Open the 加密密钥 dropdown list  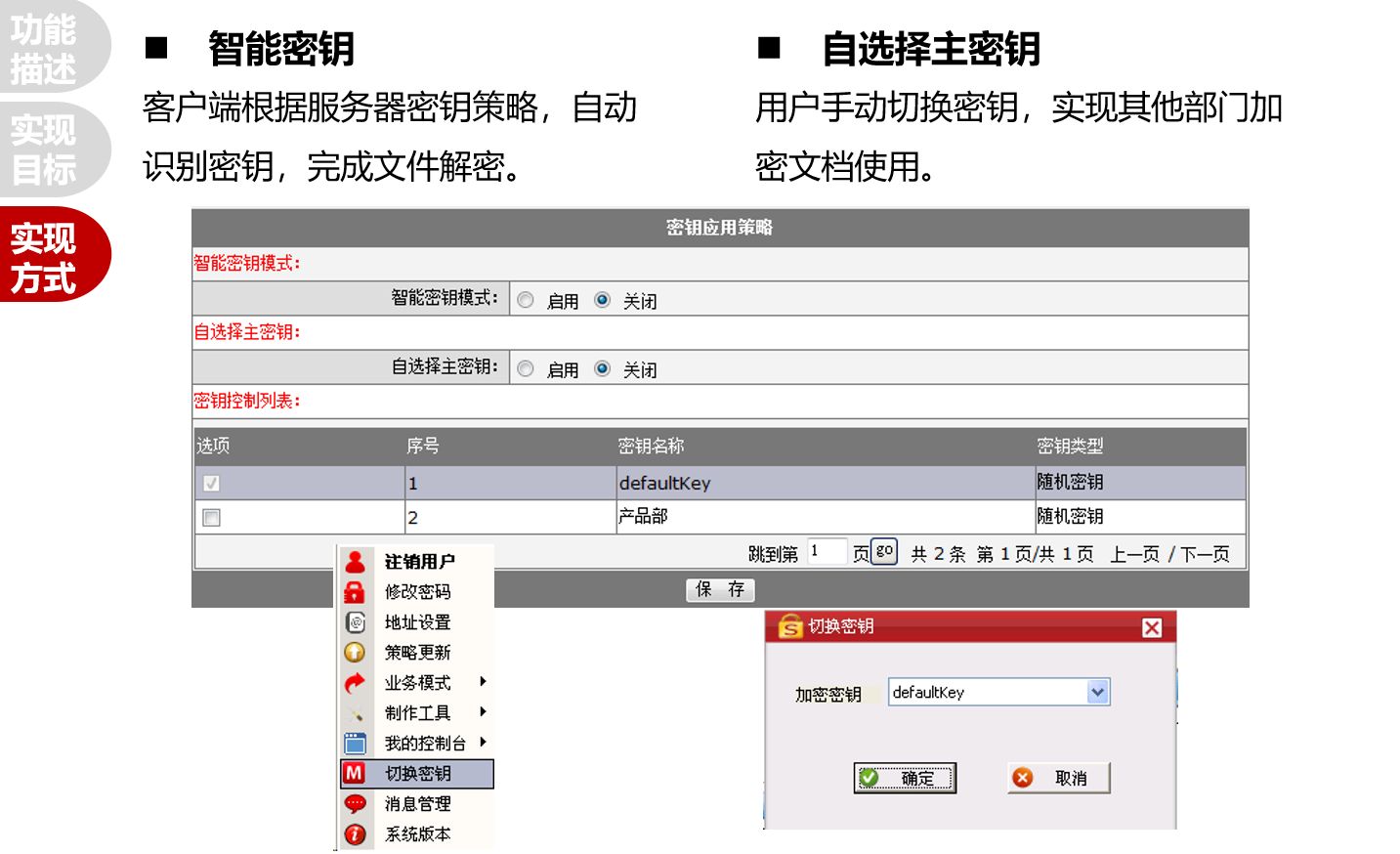click(1097, 692)
